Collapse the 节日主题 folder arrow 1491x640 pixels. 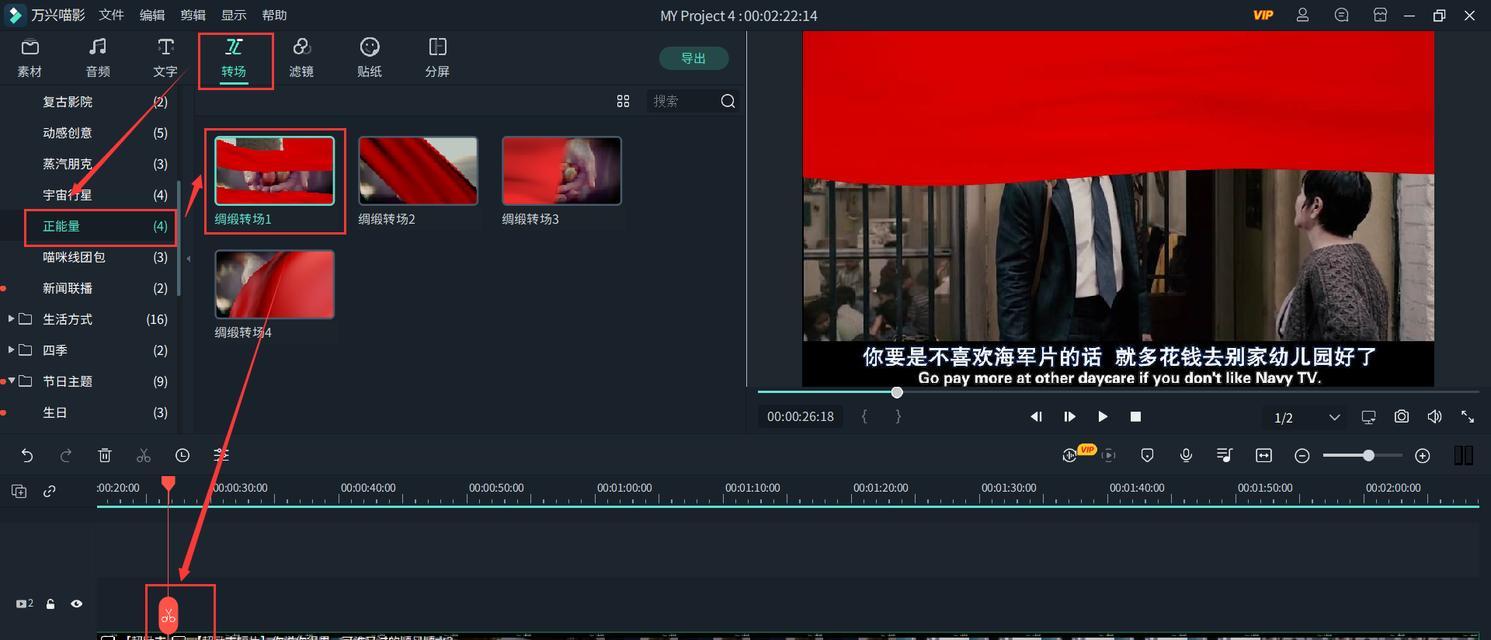11,381
